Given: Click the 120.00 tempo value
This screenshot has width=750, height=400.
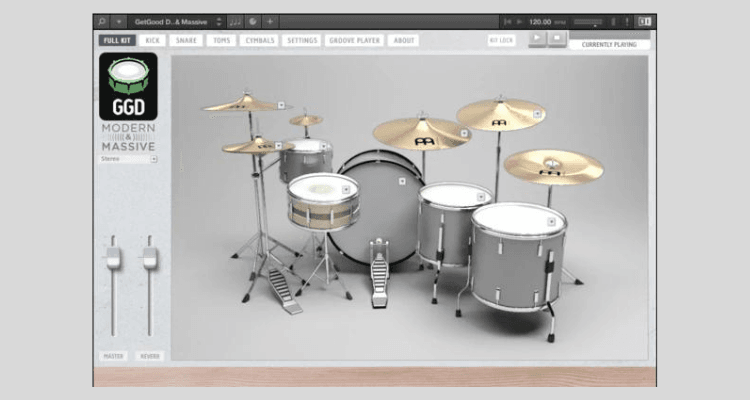Looking at the screenshot, I should click(540, 22).
